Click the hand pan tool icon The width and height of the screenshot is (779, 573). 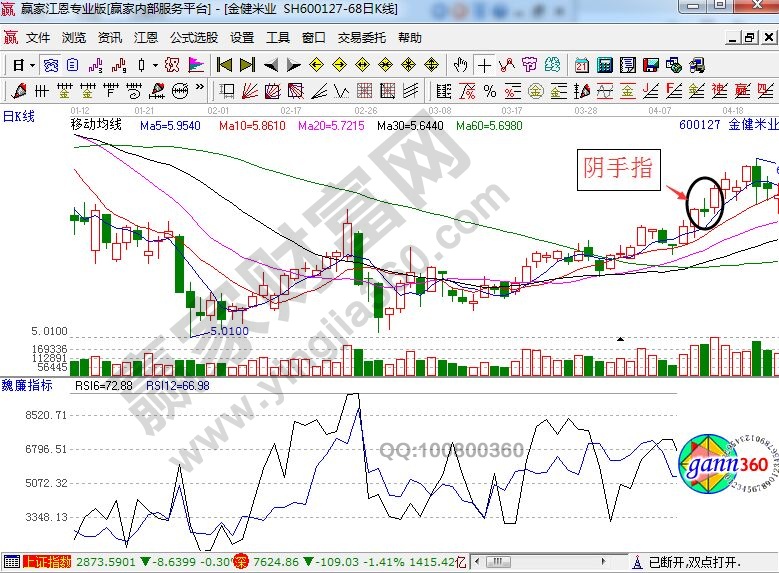click(x=460, y=65)
